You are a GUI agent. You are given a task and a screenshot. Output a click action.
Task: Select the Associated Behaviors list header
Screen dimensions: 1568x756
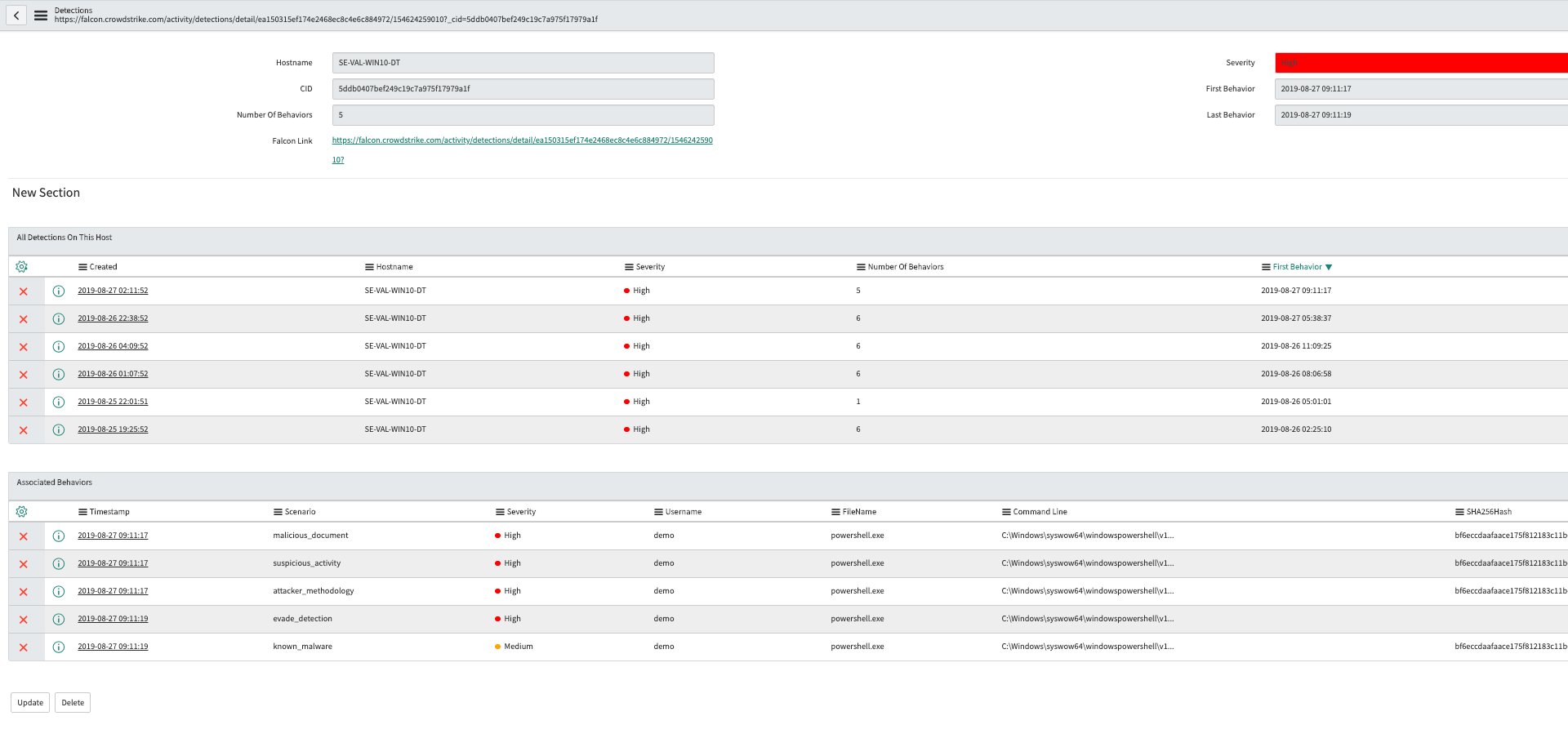point(55,483)
